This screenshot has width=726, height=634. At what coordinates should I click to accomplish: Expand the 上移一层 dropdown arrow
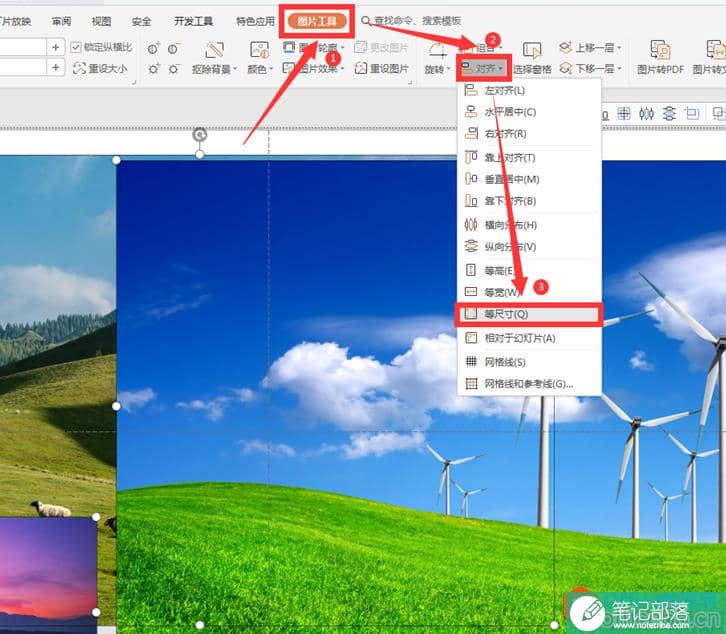point(619,48)
